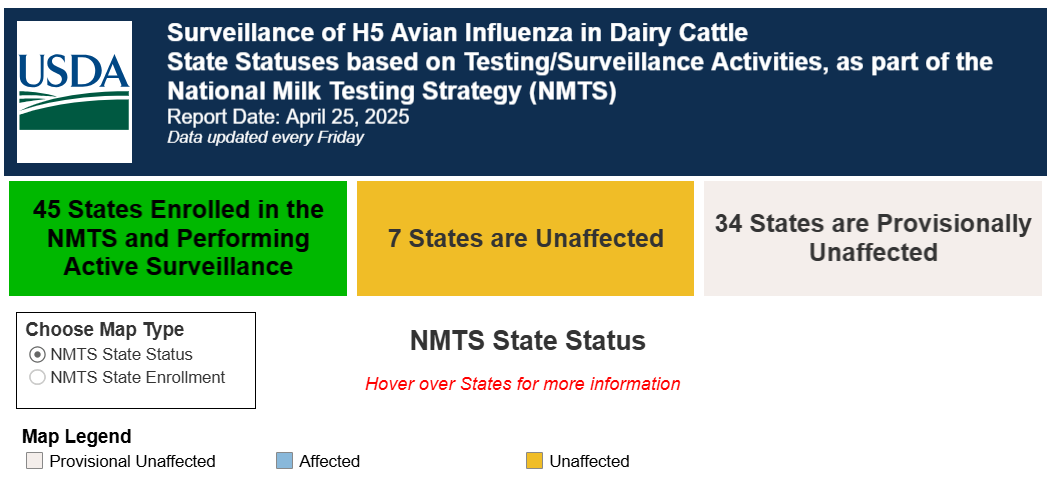The height and width of the screenshot is (477, 1051).
Task: Click the blue Affected legend swatch
Action: [x=284, y=461]
